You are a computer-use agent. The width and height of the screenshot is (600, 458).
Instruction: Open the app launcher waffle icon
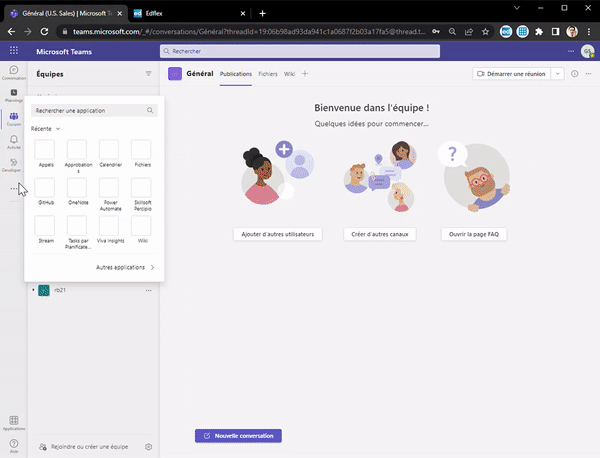click(x=14, y=51)
